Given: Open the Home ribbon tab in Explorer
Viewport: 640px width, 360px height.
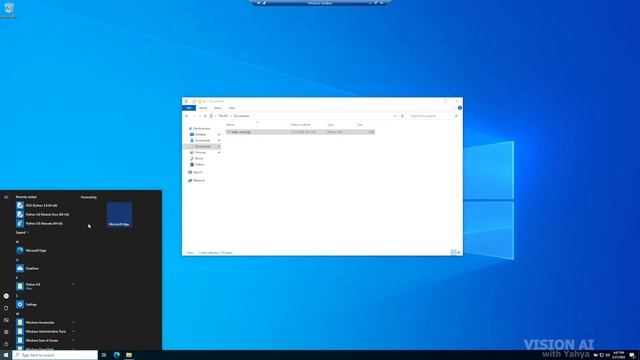Looking at the screenshot, I should tap(203, 108).
